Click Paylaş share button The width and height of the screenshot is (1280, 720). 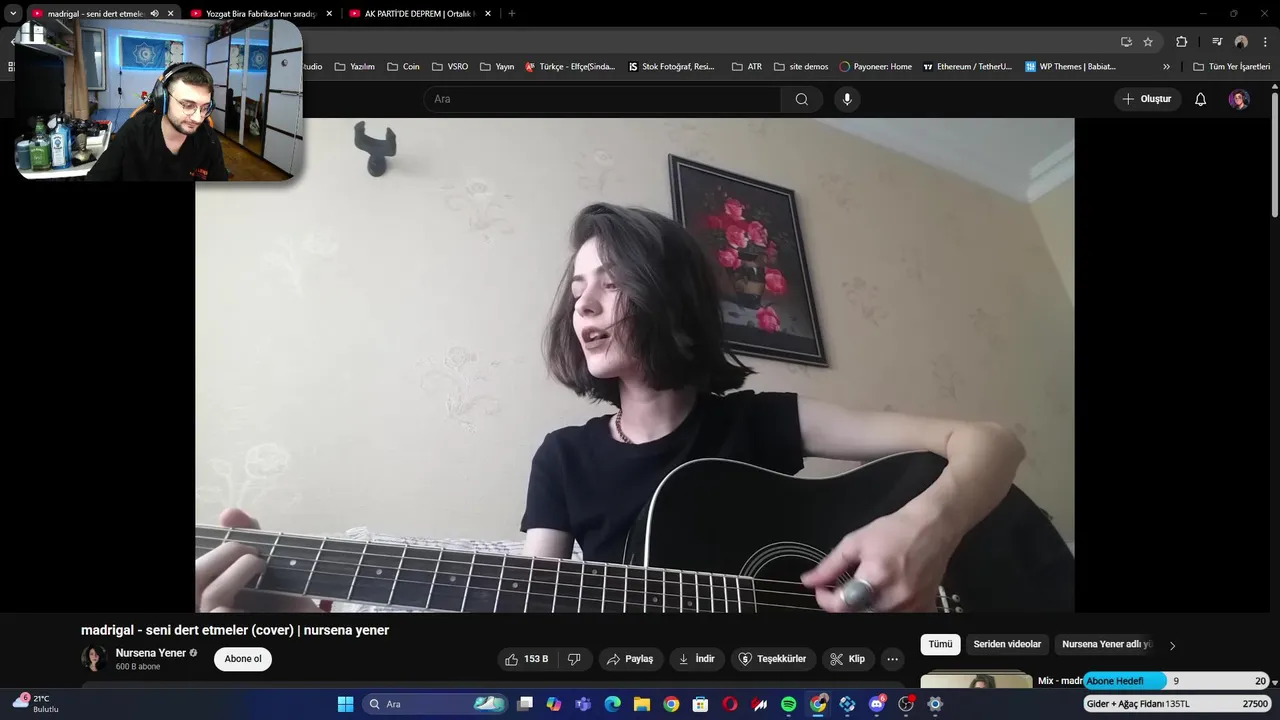click(x=630, y=659)
